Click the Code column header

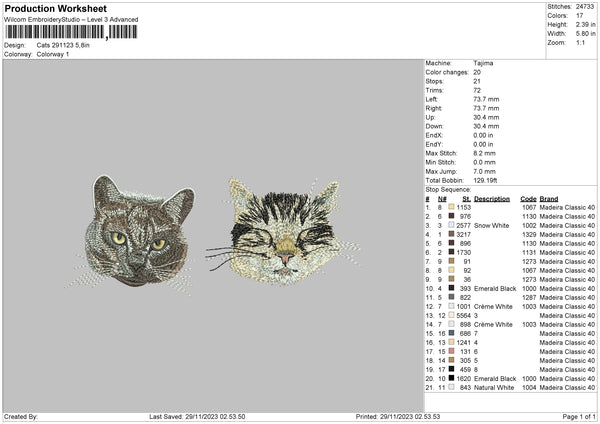tap(528, 198)
